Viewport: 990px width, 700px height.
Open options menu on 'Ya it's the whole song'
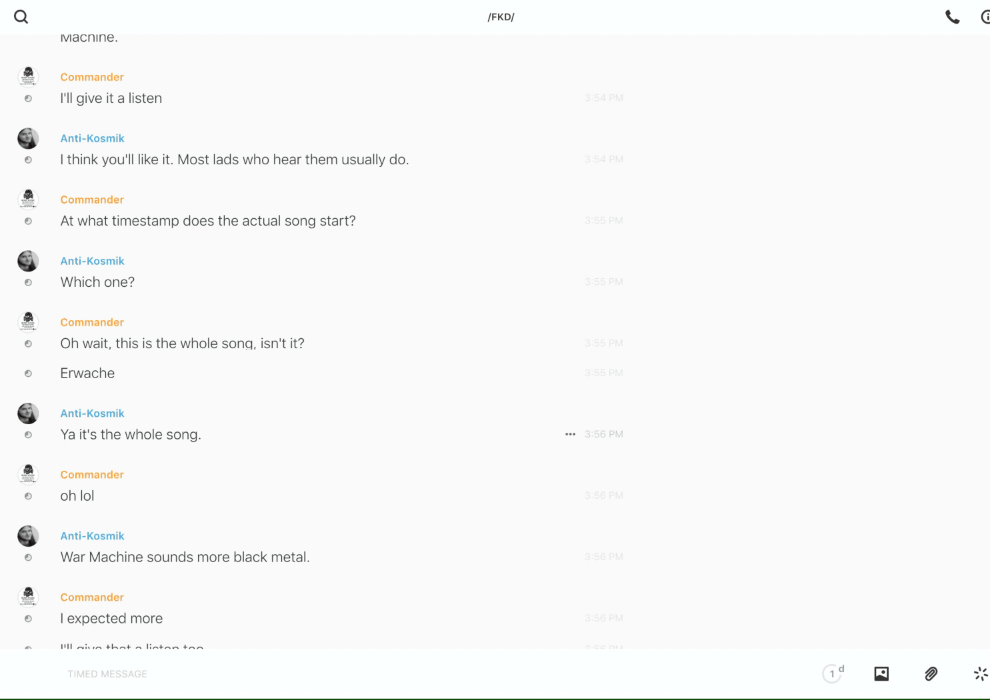[x=570, y=434]
